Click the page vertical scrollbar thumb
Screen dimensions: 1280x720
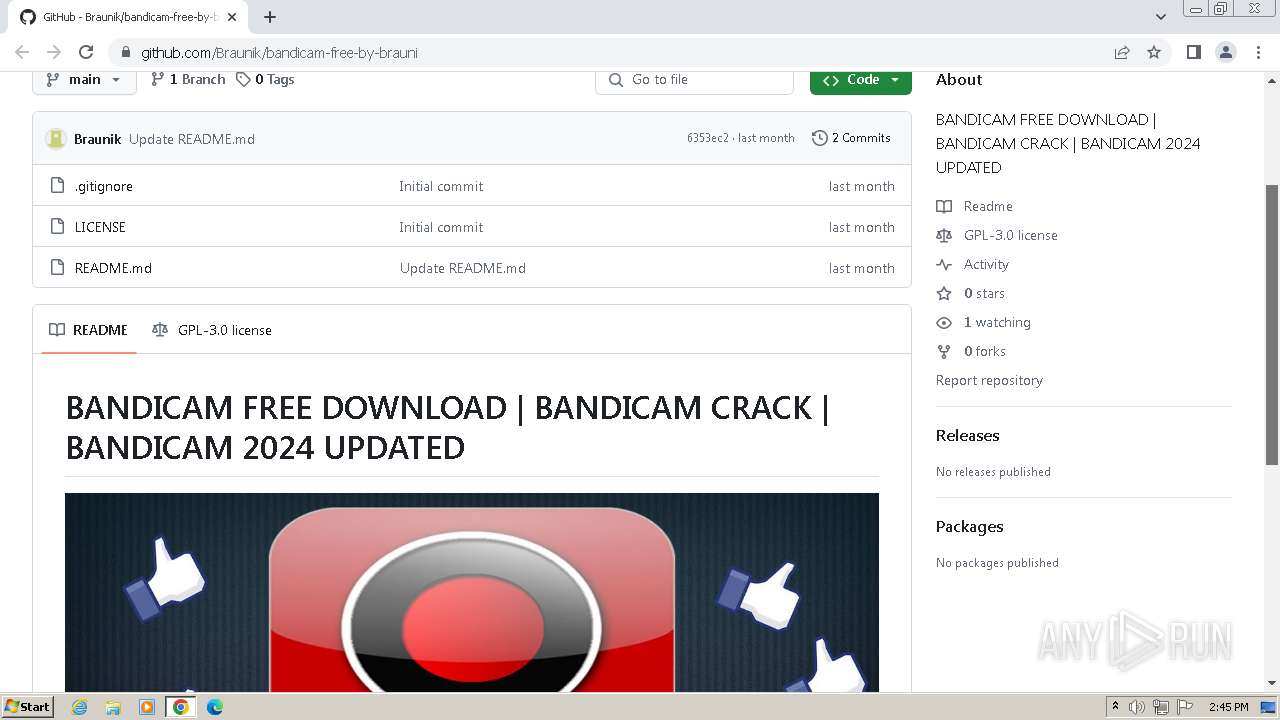pos(1272,325)
